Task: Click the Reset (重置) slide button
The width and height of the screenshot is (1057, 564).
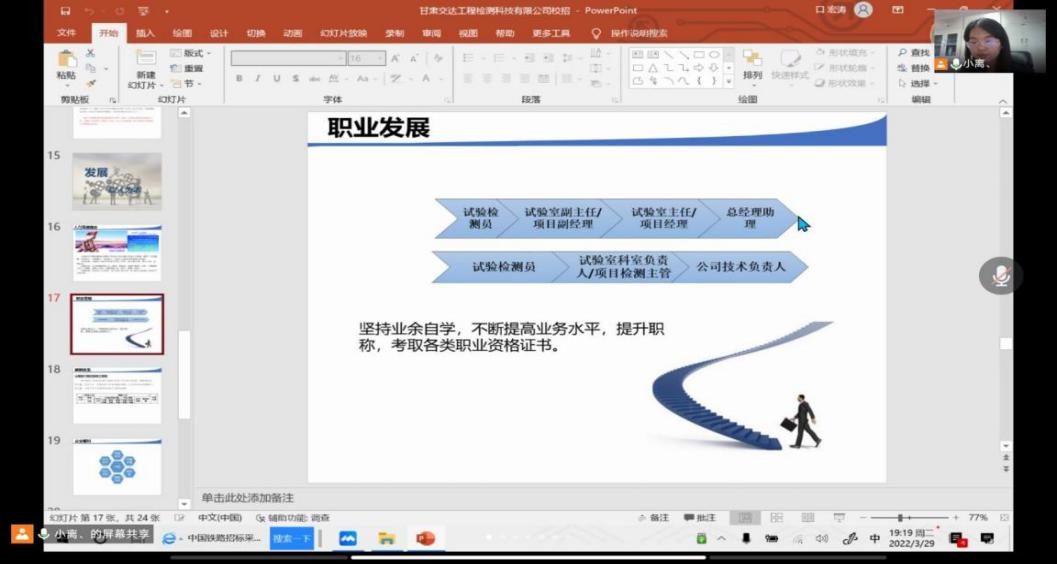Action: (x=187, y=68)
